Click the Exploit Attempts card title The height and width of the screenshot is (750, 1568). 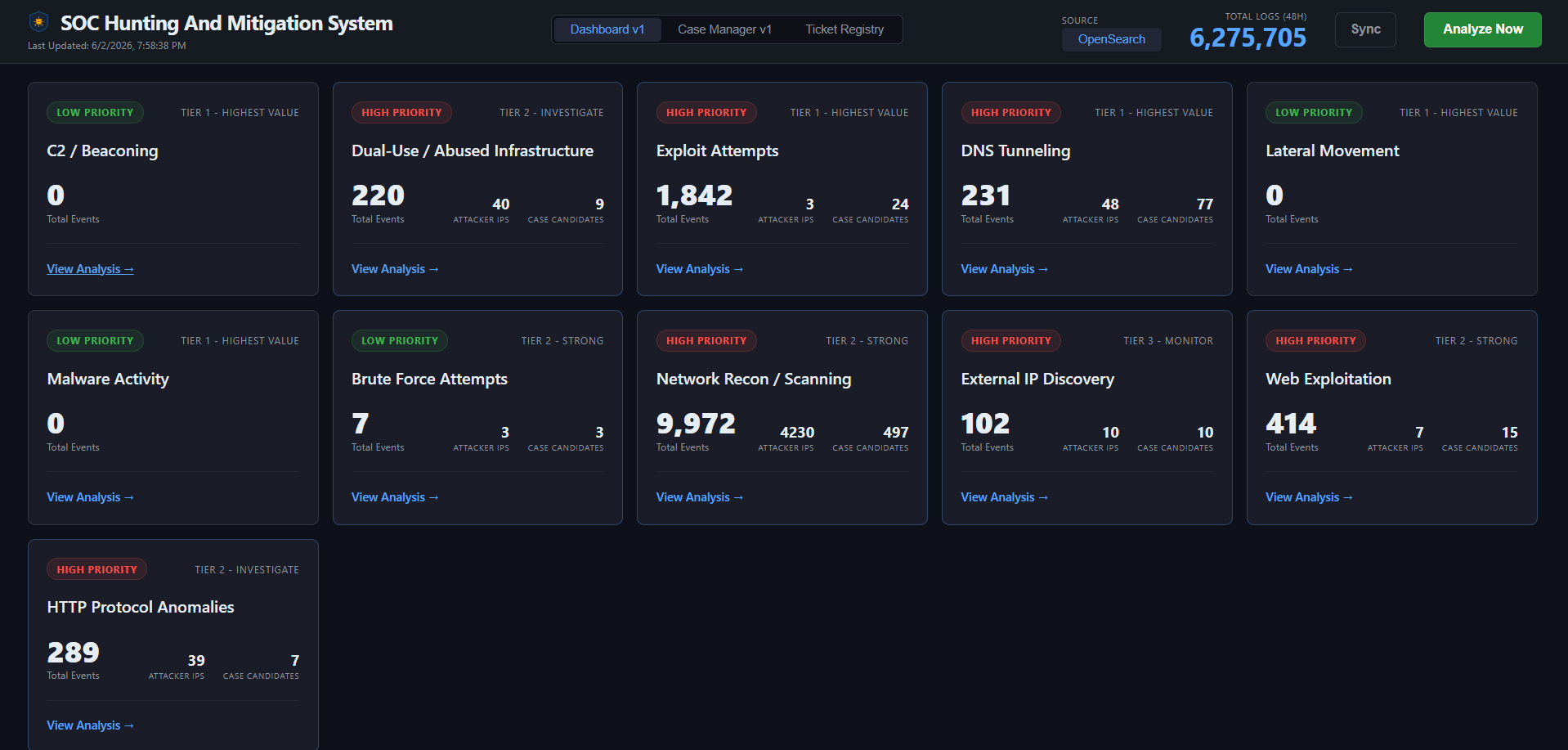click(x=717, y=151)
